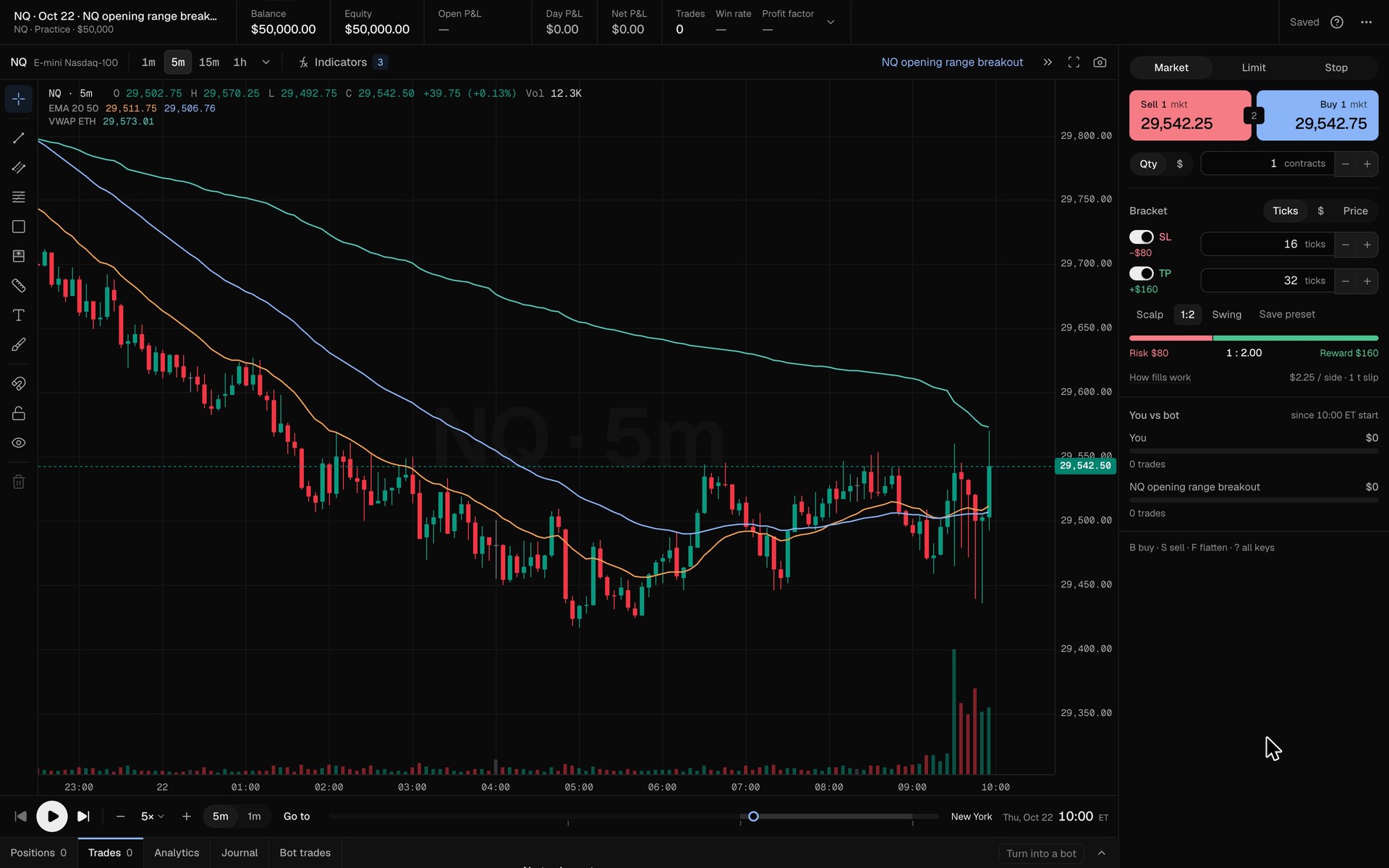Screen dimensions: 1389x868
Task: Expand the timeframe dropdown chevron
Action: coord(266,62)
